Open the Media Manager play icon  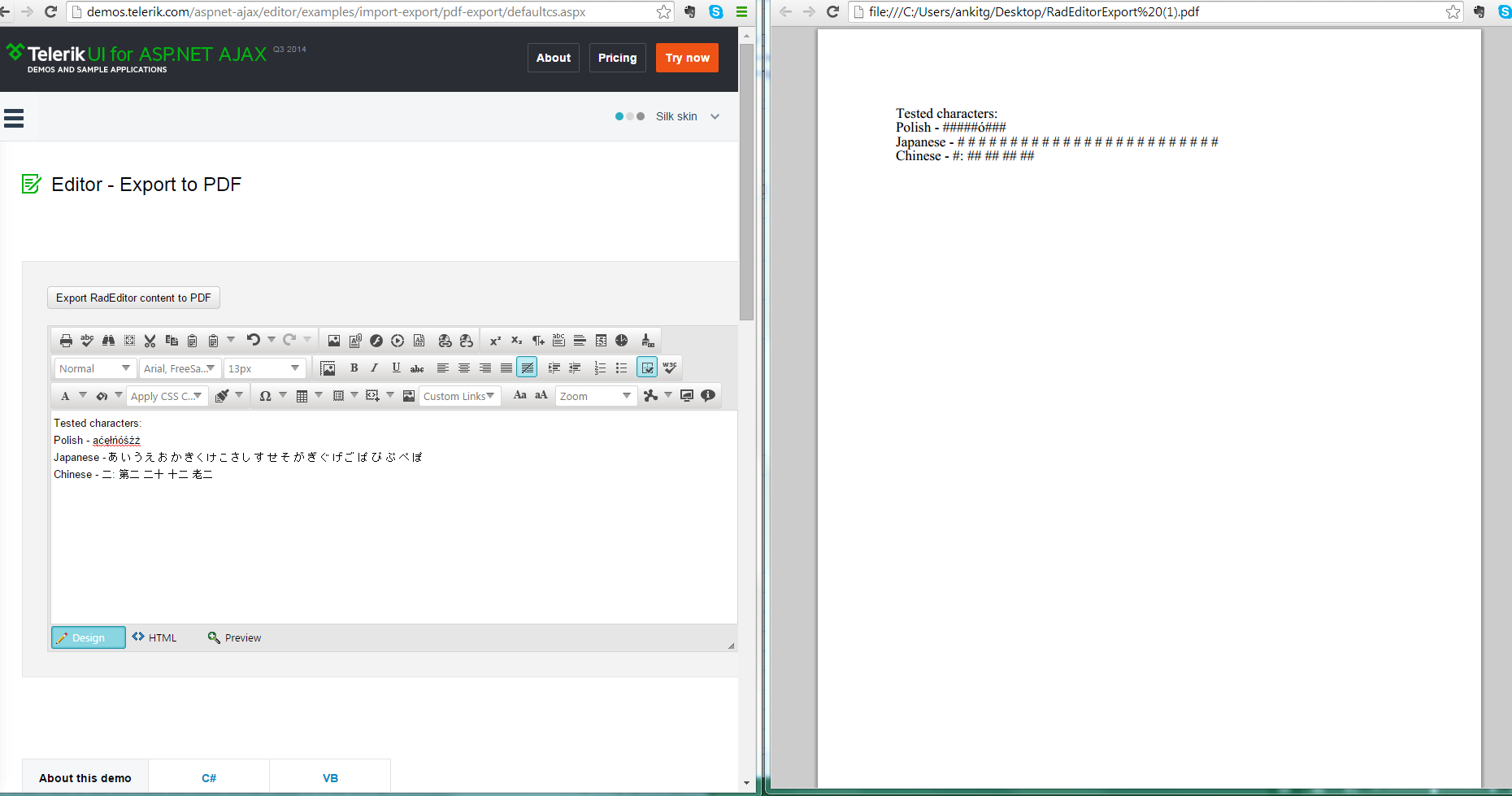398,341
